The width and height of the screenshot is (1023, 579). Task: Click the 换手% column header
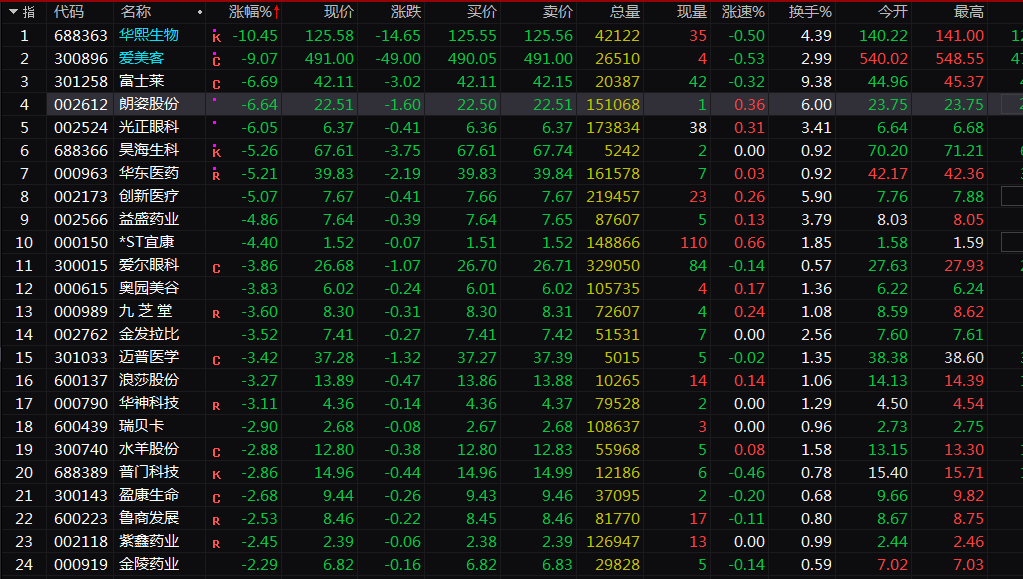pos(809,12)
